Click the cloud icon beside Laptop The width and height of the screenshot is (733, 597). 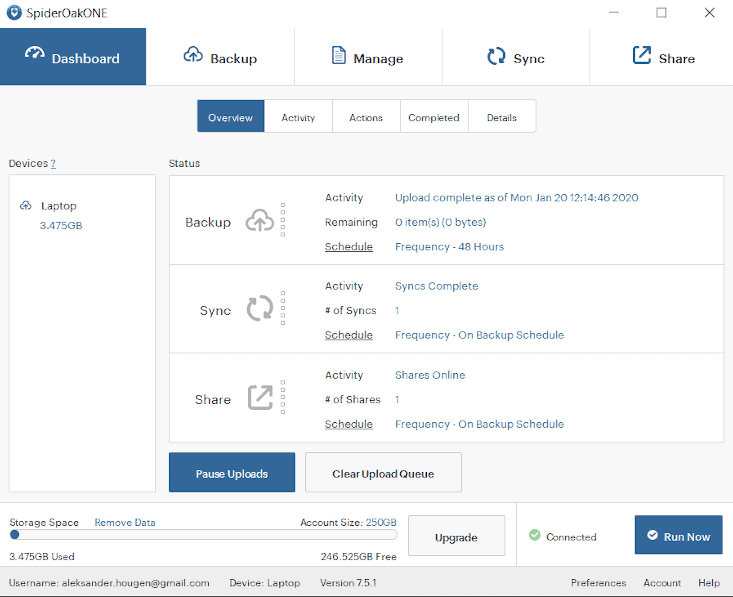(26, 205)
